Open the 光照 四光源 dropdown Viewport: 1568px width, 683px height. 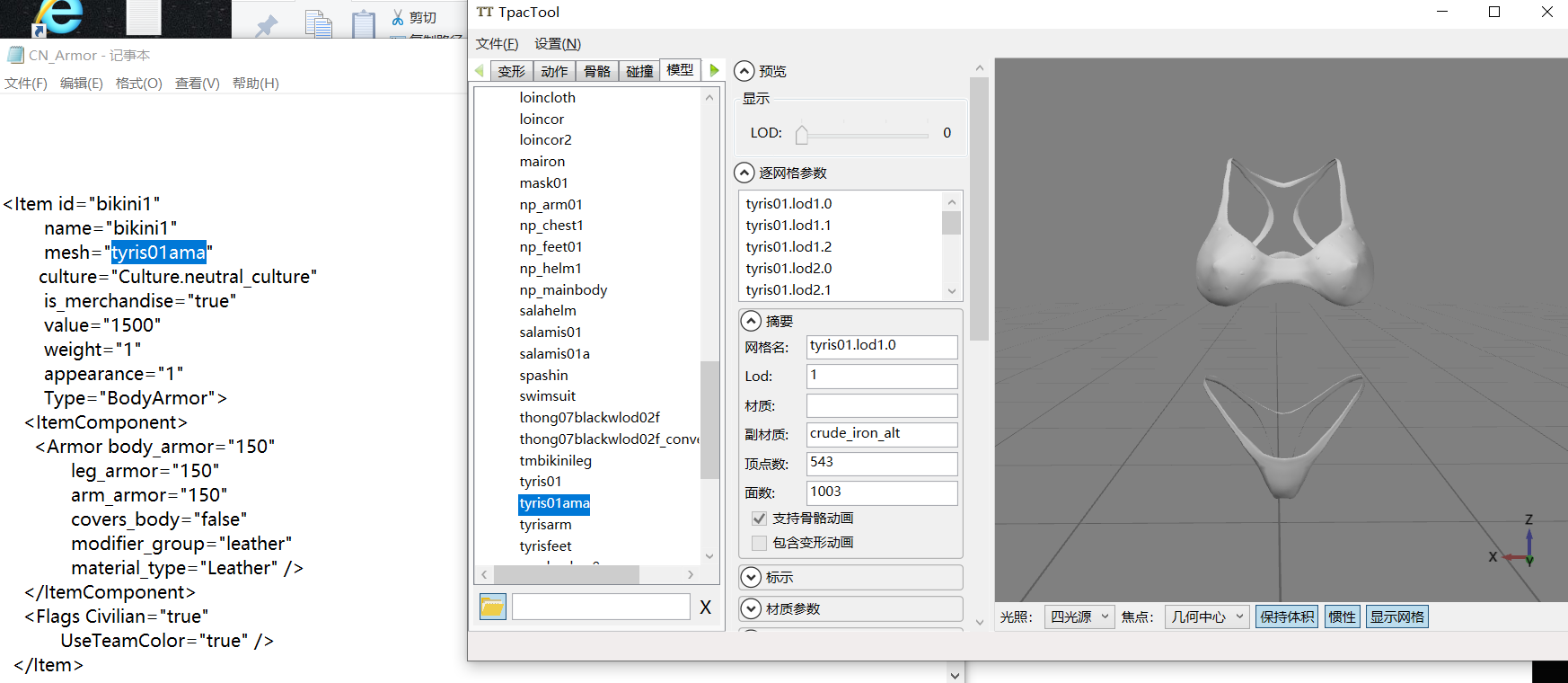(x=1079, y=616)
